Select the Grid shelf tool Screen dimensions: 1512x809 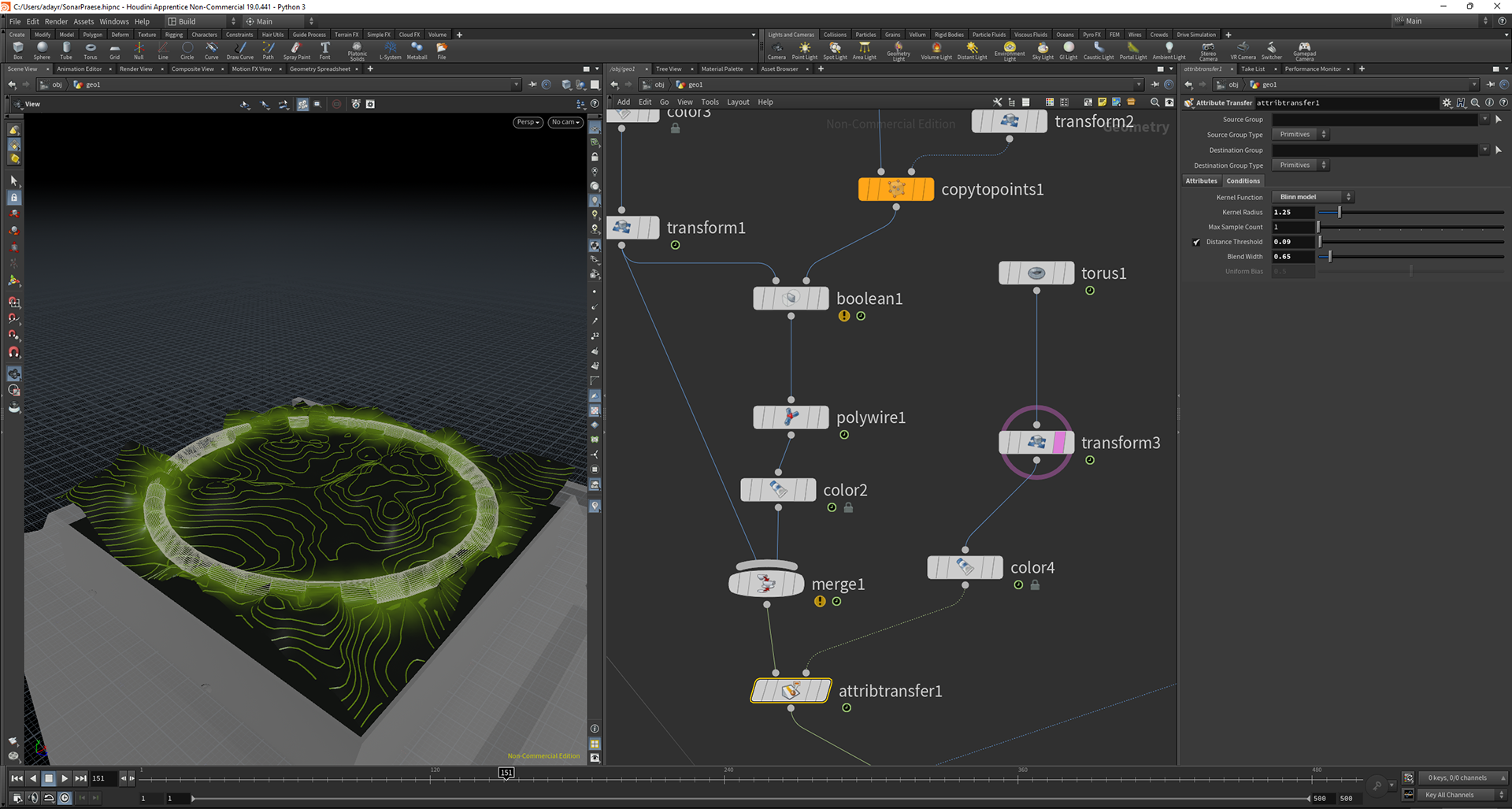115,50
